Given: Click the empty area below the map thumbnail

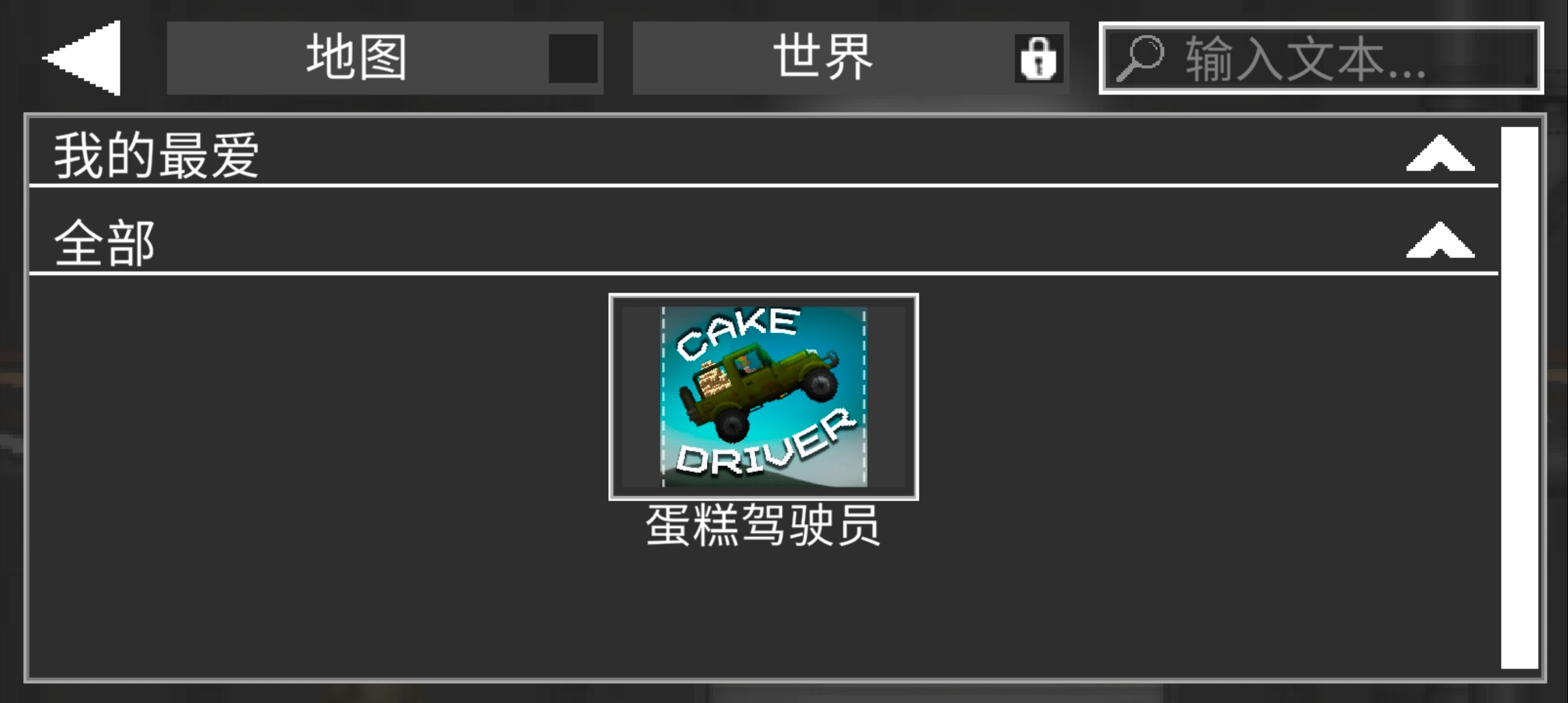Looking at the screenshot, I should tap(763, 612).
